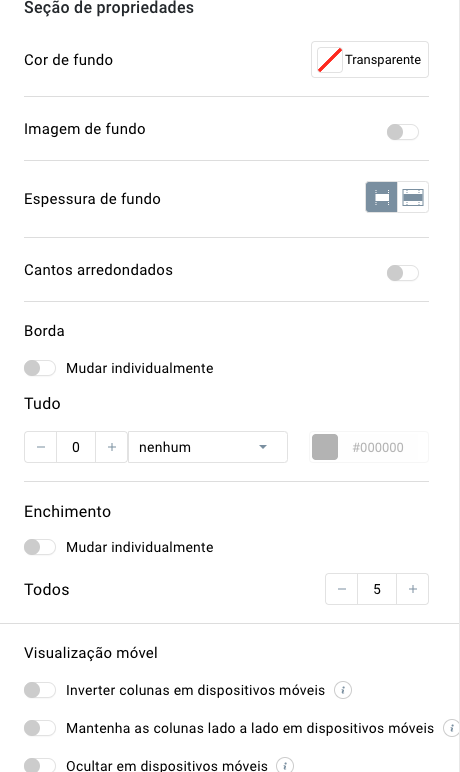Viewport: 460px width, 772px height.
Task: Open the nenhum border style dropdown
Action: pos(208,447)
